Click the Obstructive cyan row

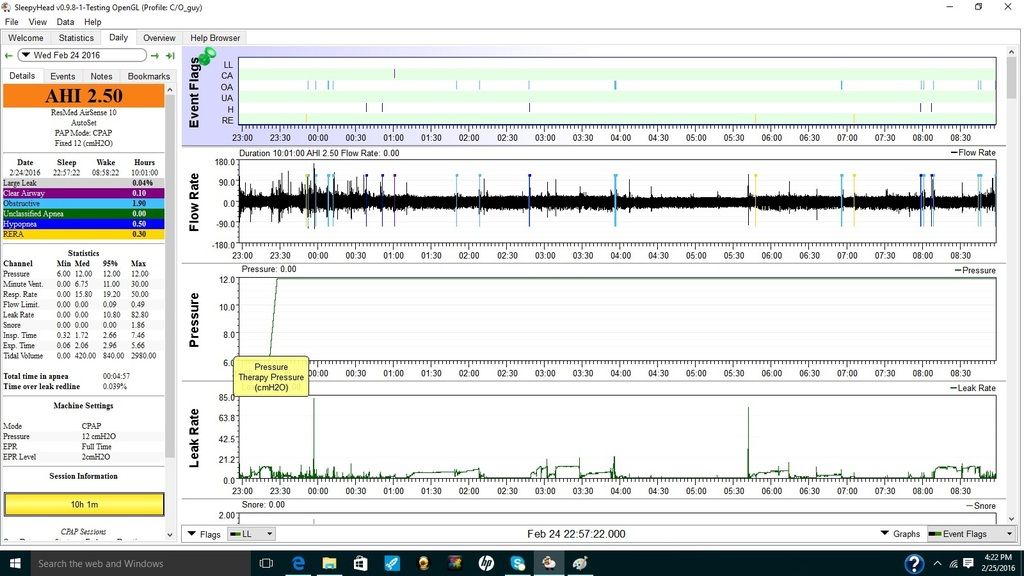tap(84, 204)
